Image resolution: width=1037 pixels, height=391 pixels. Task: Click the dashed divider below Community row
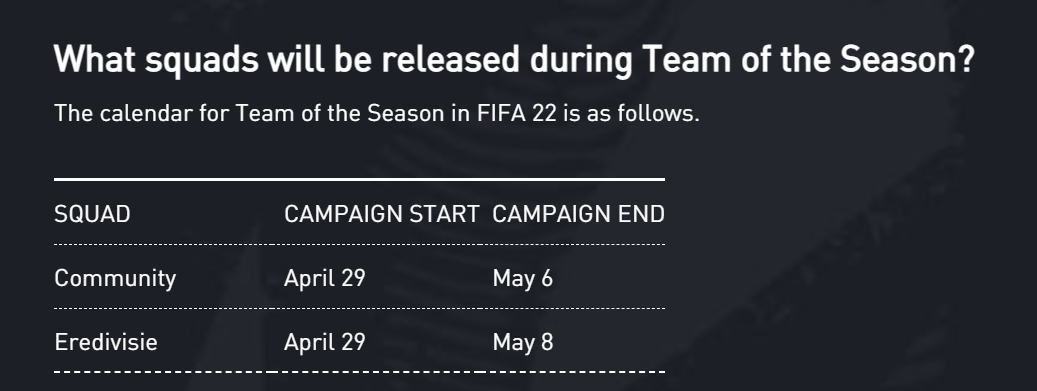(x=359, y=308)
